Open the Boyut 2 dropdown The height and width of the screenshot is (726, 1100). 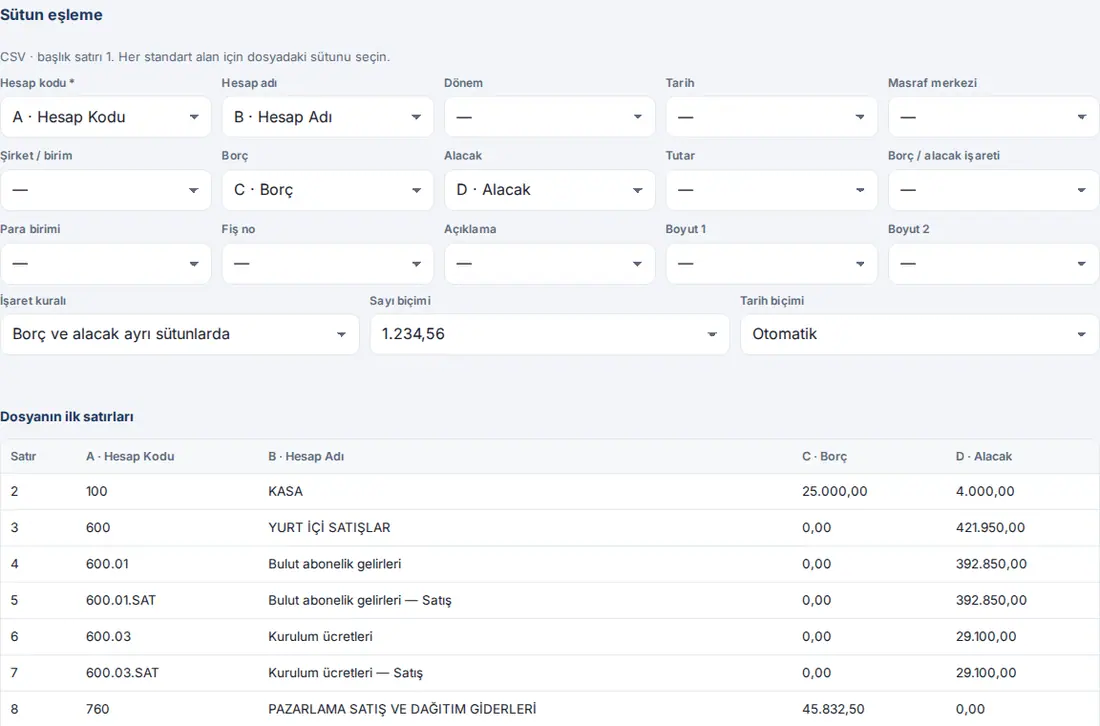993,264
